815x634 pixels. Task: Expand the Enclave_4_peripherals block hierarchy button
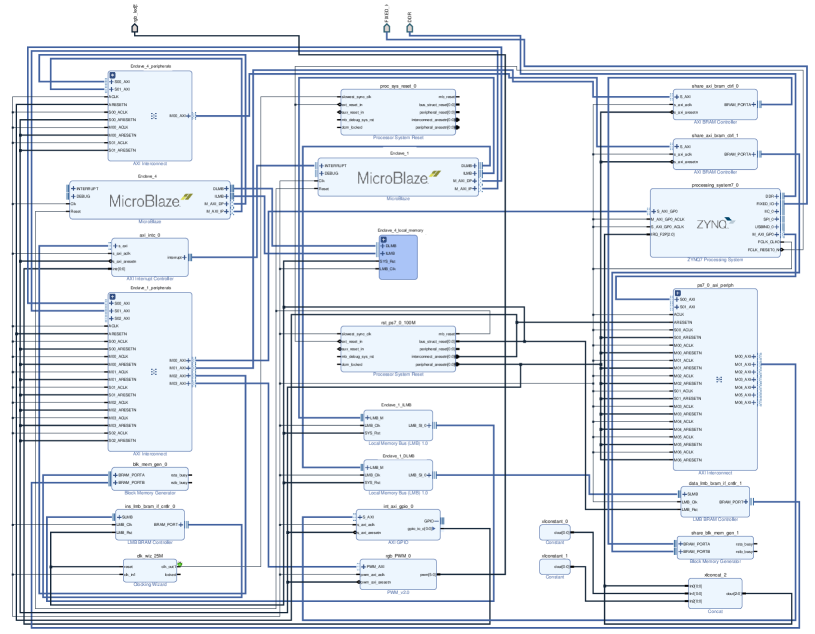tap(112, 75)
